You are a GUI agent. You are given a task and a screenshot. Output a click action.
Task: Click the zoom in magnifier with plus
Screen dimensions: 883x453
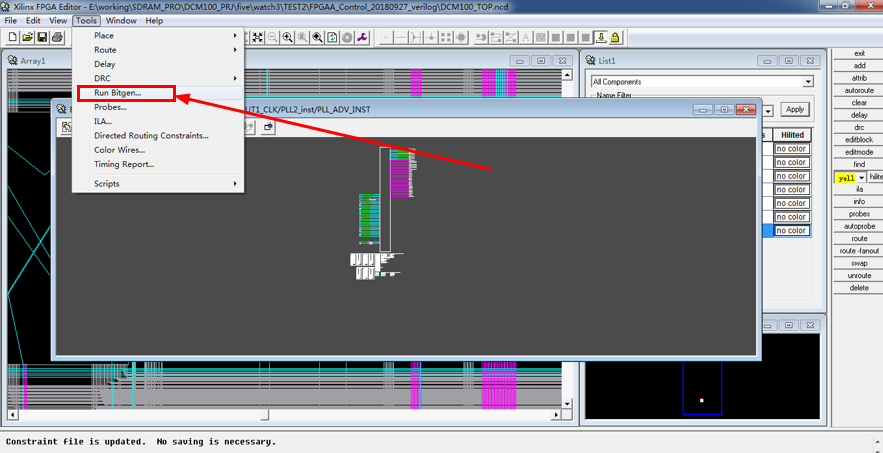[288, 38]
